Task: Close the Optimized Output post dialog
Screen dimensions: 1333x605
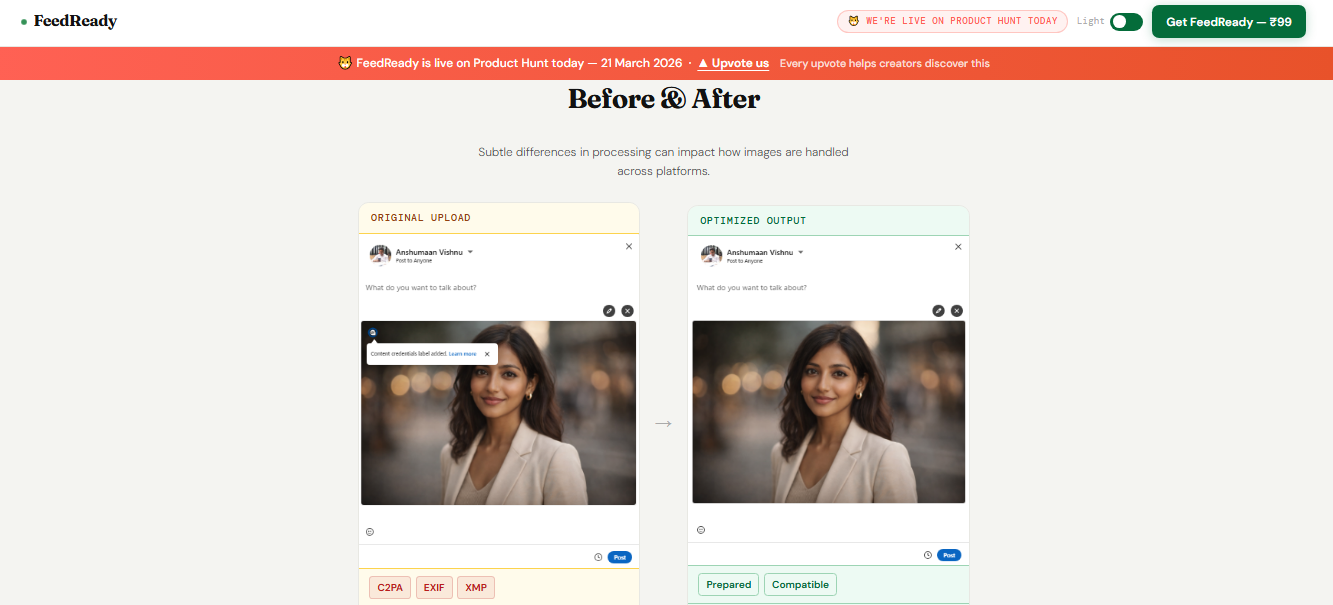Action: pos(958,246)
